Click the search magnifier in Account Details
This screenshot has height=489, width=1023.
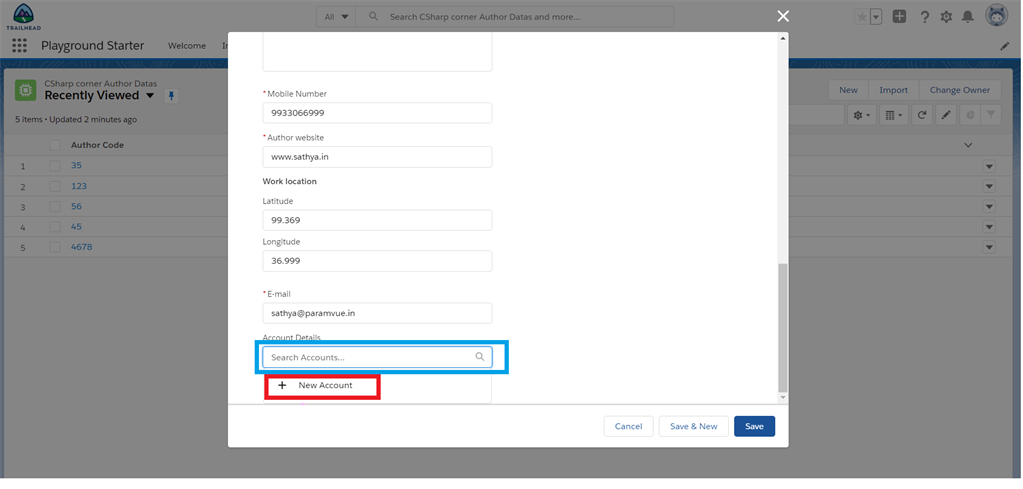tap(480, 357)
